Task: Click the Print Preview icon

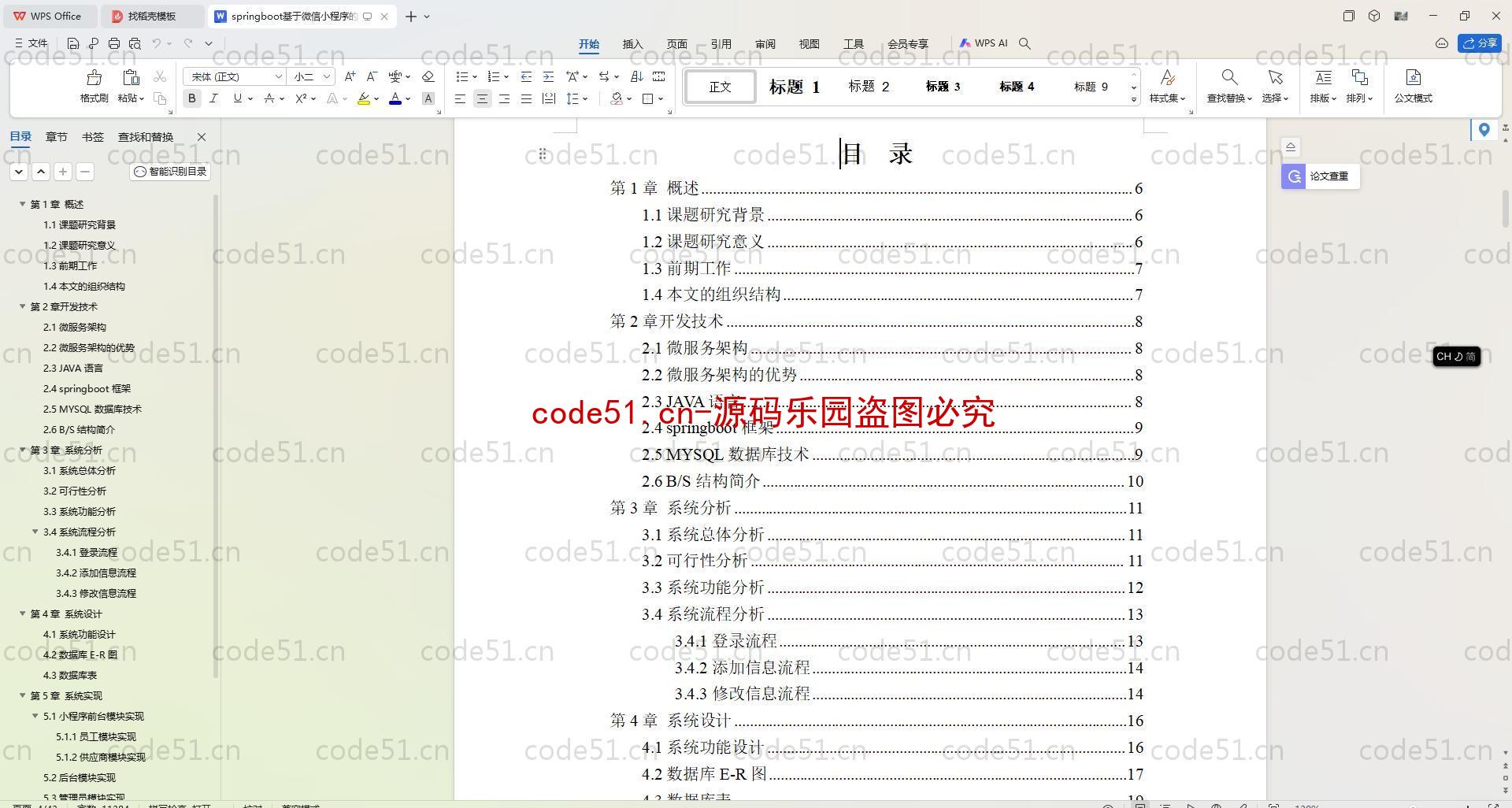Action: pos(135,43)
